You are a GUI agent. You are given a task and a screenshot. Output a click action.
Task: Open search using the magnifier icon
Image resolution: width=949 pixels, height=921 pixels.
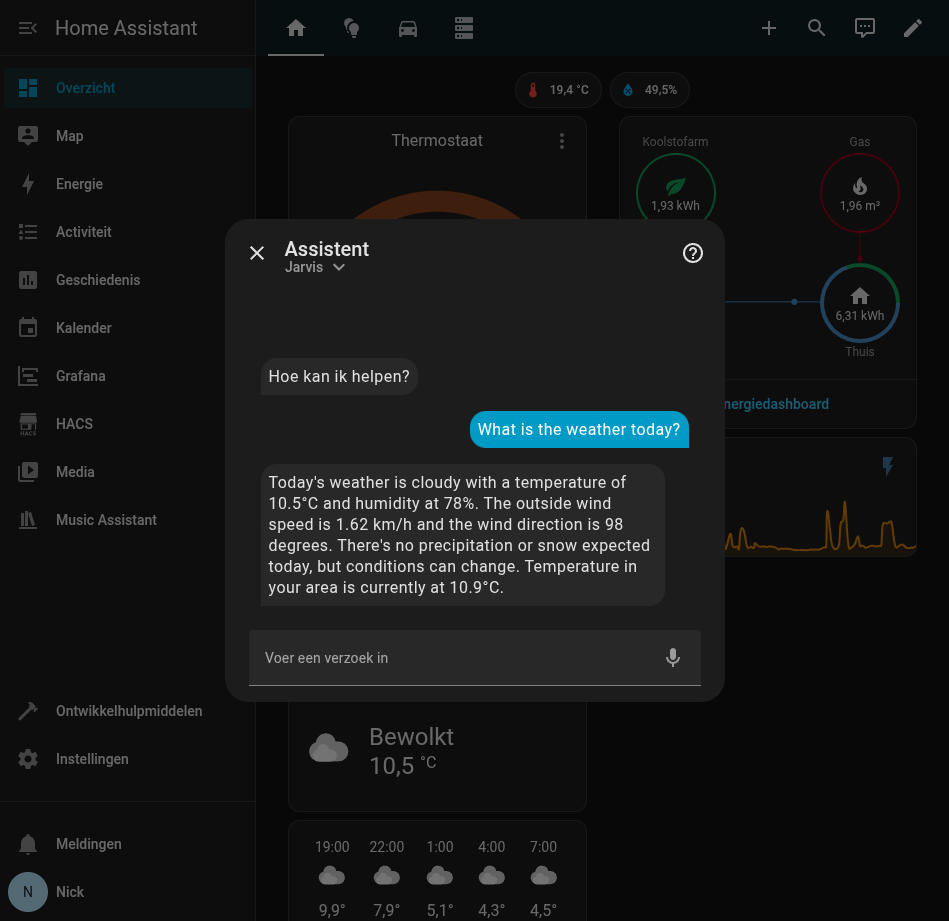click(816, 28)
